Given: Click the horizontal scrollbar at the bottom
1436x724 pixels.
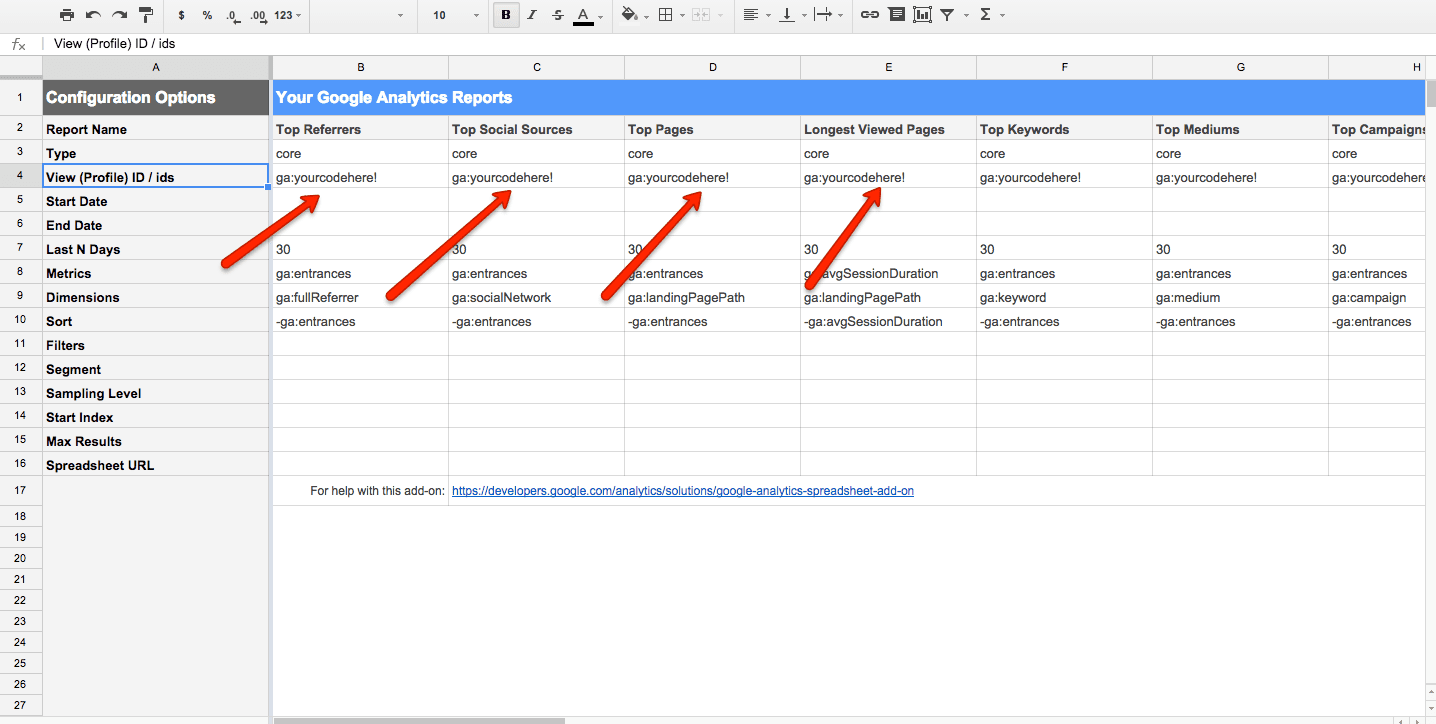Looking at the screenshot, I should click(419, 720).
